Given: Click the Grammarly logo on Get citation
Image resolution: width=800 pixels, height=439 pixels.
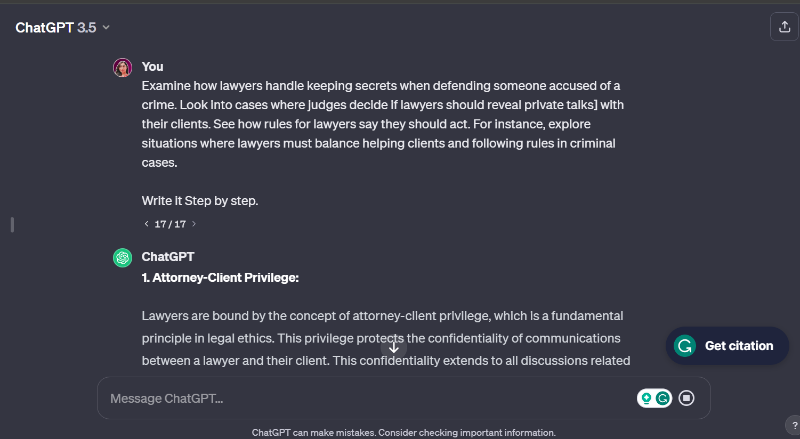Looking at the screenshot, I should coord(685,346).
